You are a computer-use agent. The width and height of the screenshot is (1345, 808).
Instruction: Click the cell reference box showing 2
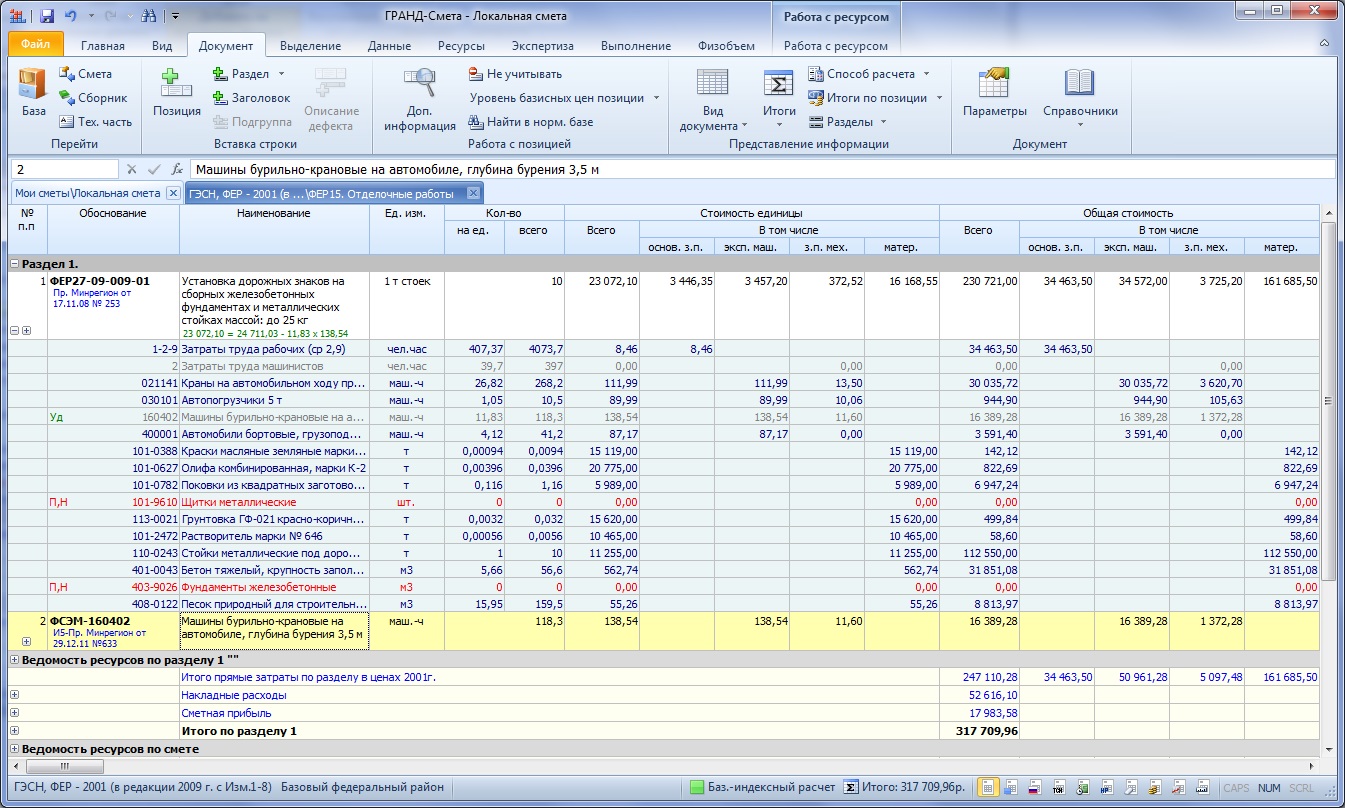pyautogui.click(x=63, y=170)
